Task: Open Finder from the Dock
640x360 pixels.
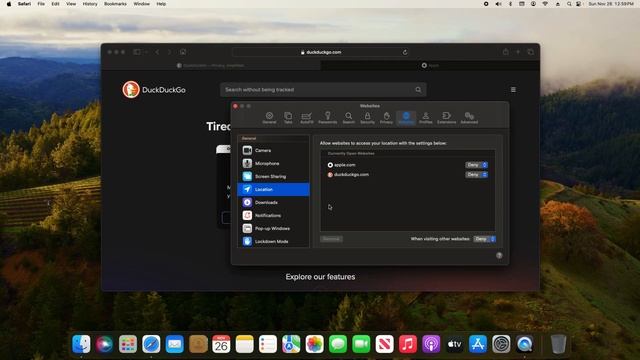Action: click(x=81, y=344)
